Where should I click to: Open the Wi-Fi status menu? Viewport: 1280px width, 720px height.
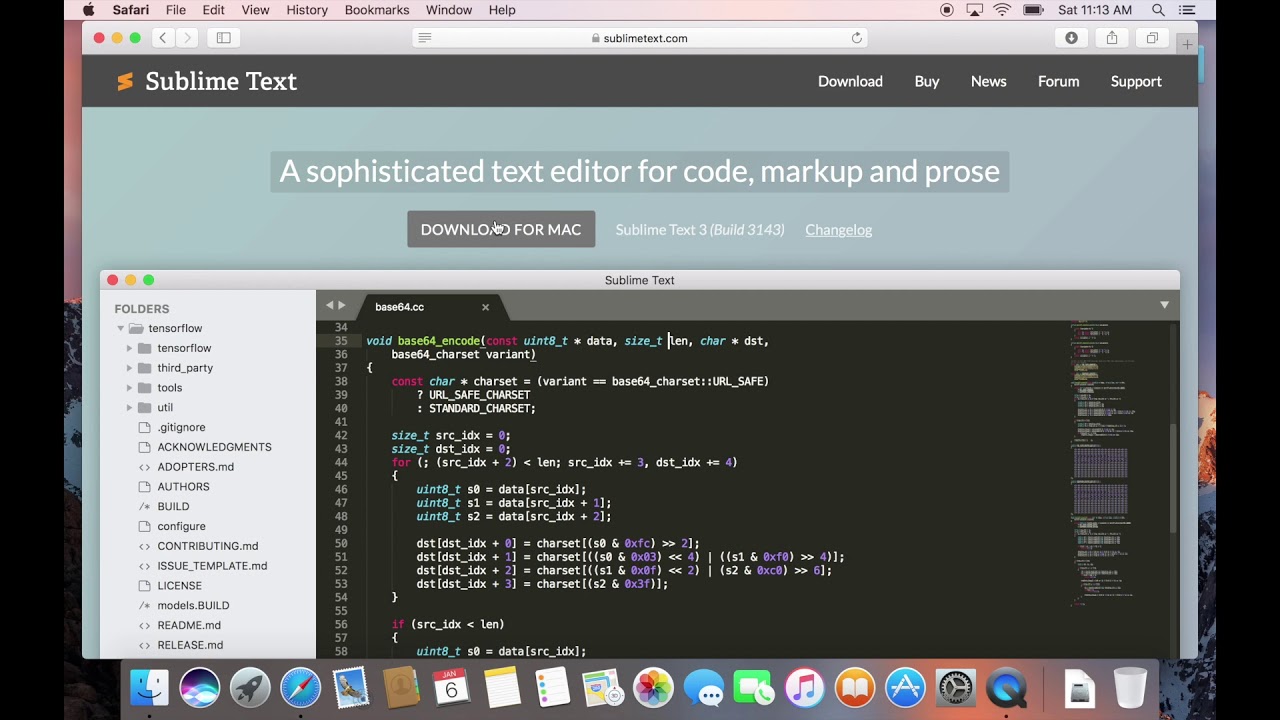click(1002, 10)
